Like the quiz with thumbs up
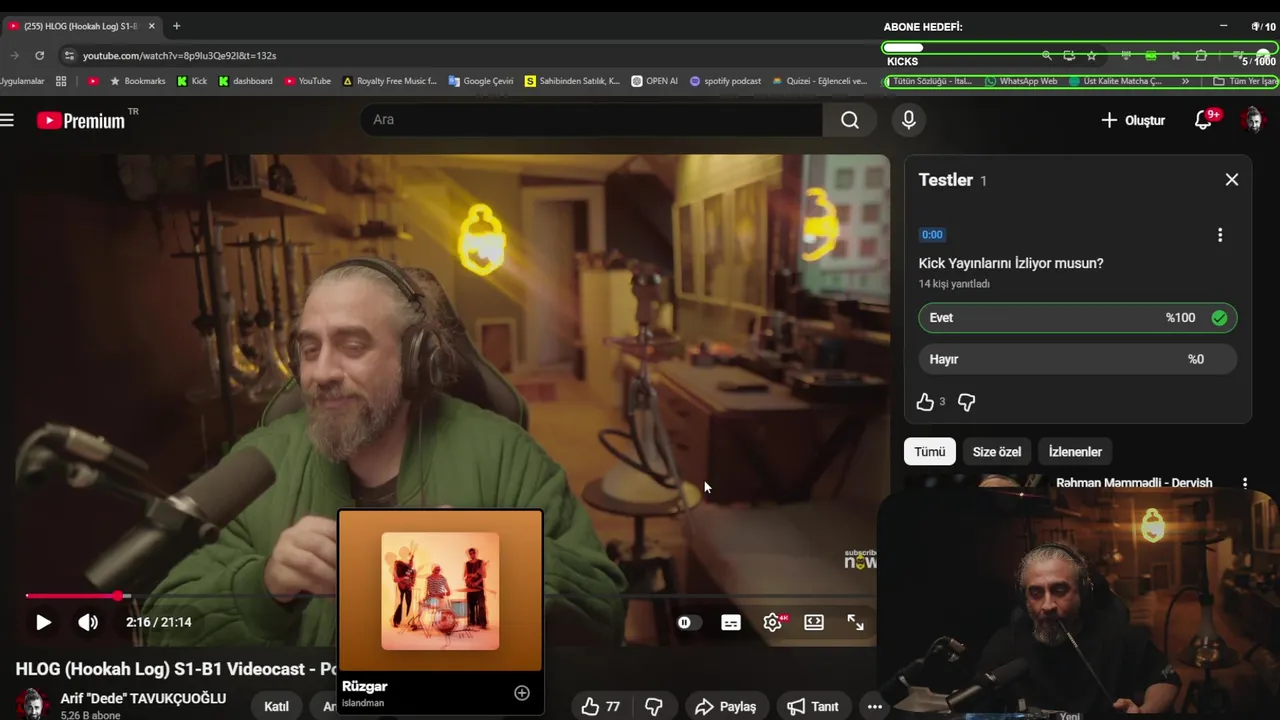Image resolution: width=1280 pixels, height=720 pixels. [x=925, y=402]
